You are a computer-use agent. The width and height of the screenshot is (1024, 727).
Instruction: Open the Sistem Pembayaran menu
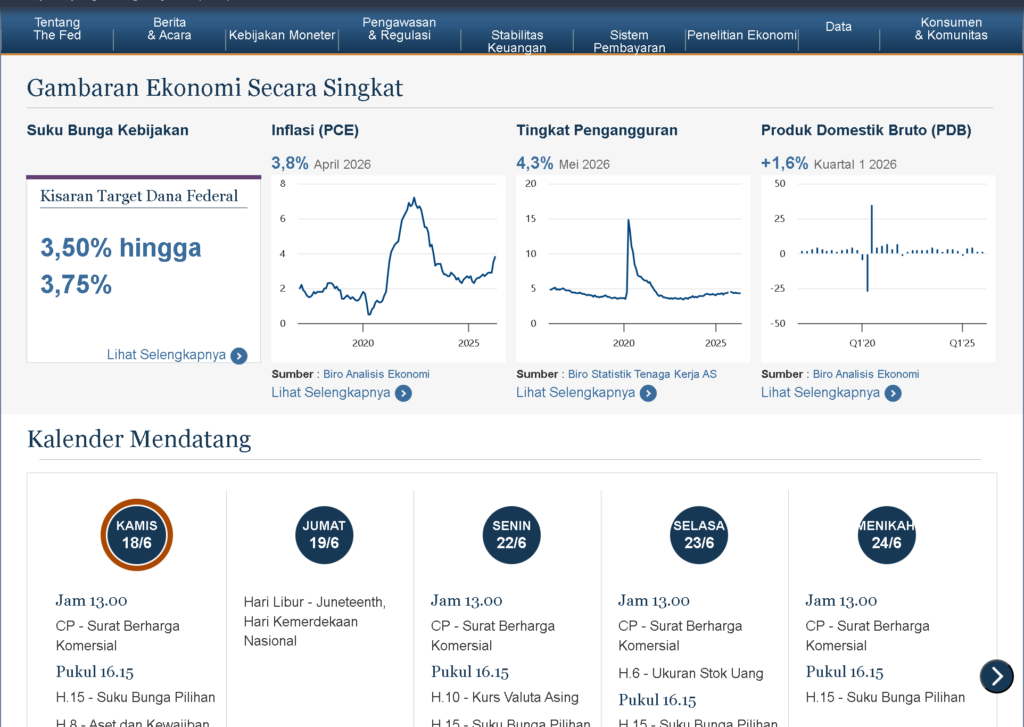[x=629, y=41]
